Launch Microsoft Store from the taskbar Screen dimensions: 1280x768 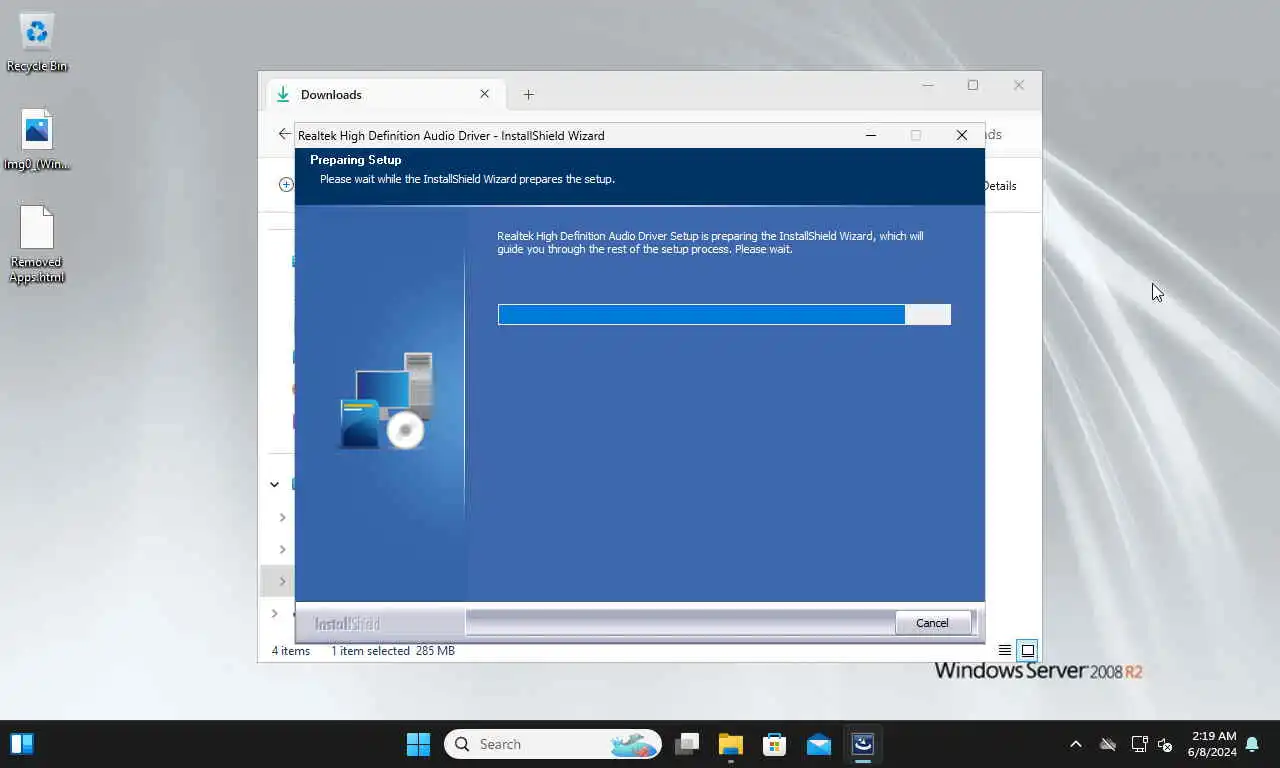tap(775, 744)
